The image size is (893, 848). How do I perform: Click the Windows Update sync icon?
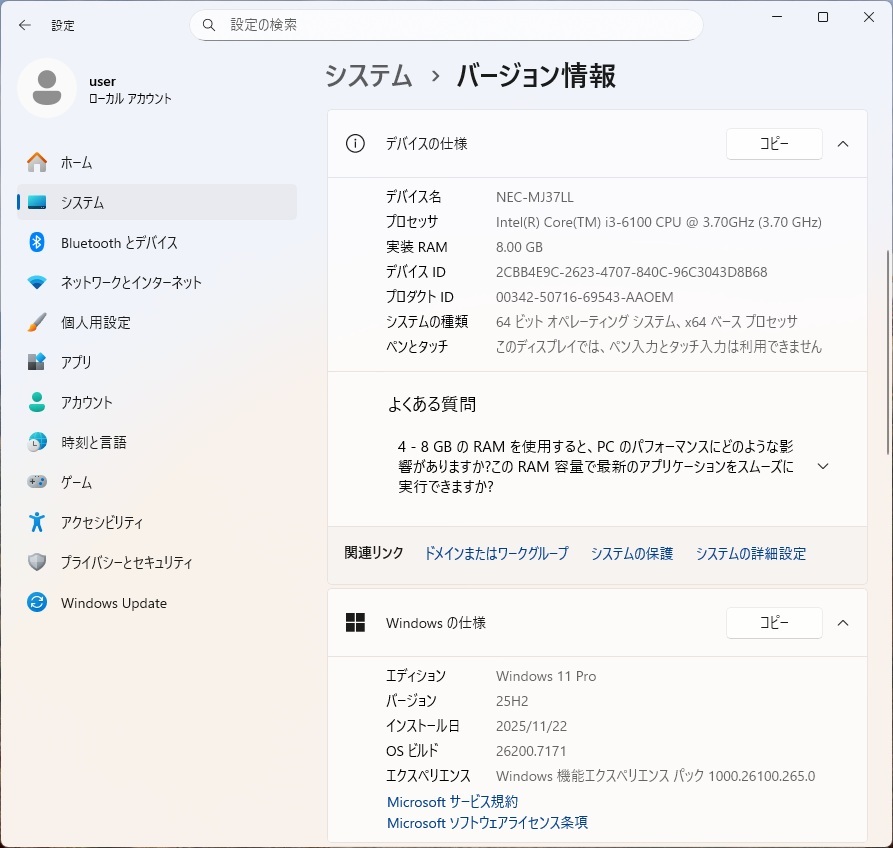37,603
